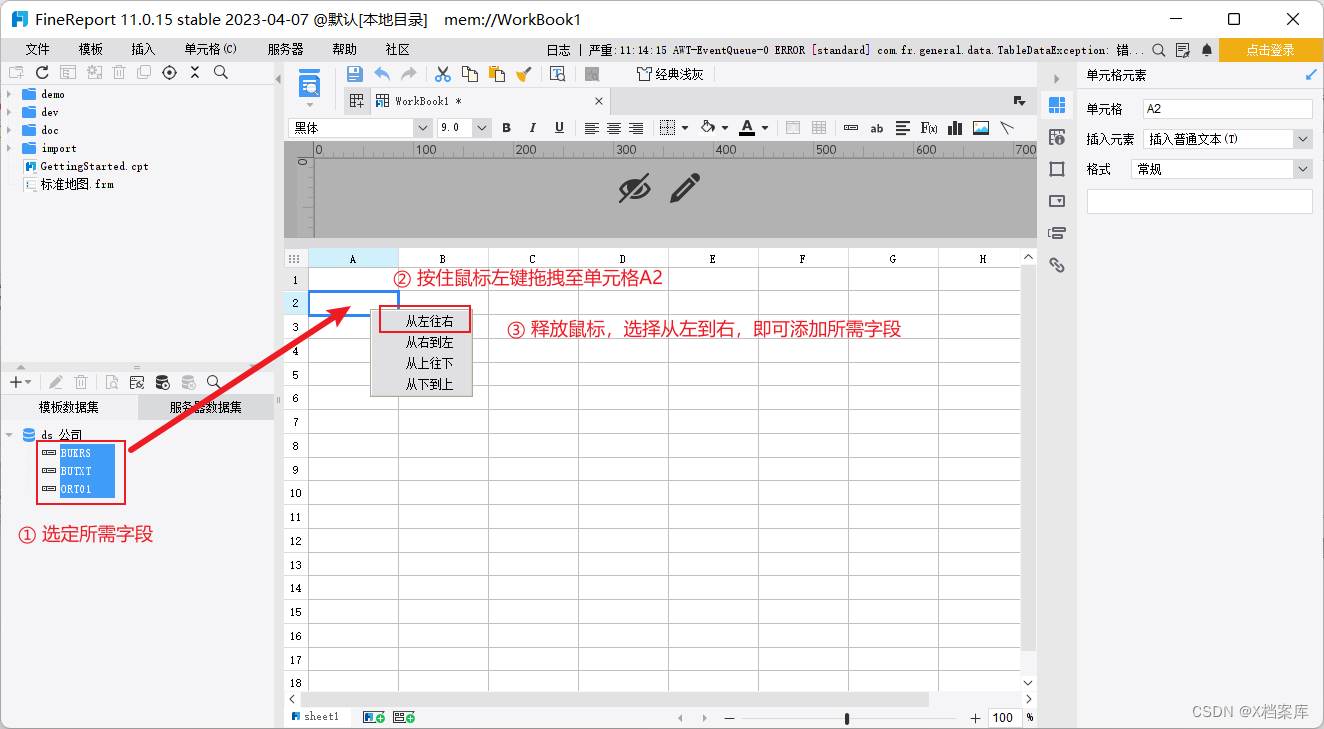The height and width of the screenshot is (729, 1324).
Task: Click the notification bell icon
Action: (x=1207, y=49)
